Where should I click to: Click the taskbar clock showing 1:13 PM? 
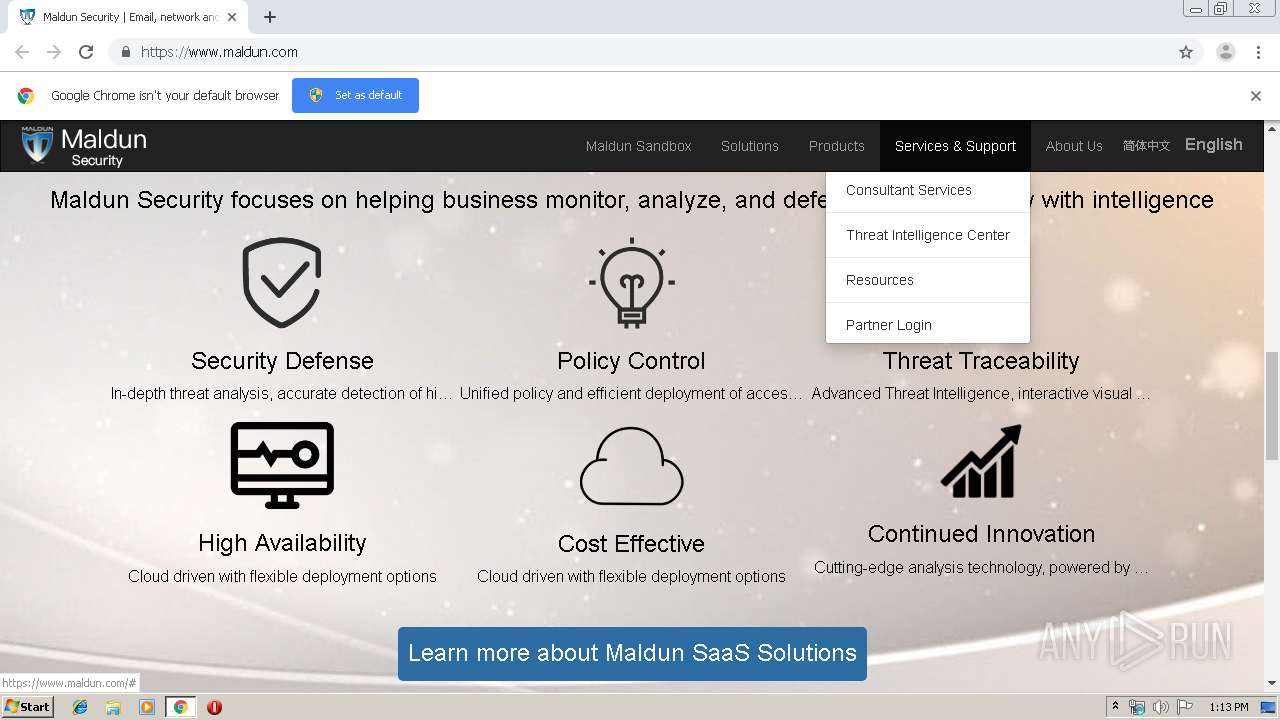(x=1228, y=707)
